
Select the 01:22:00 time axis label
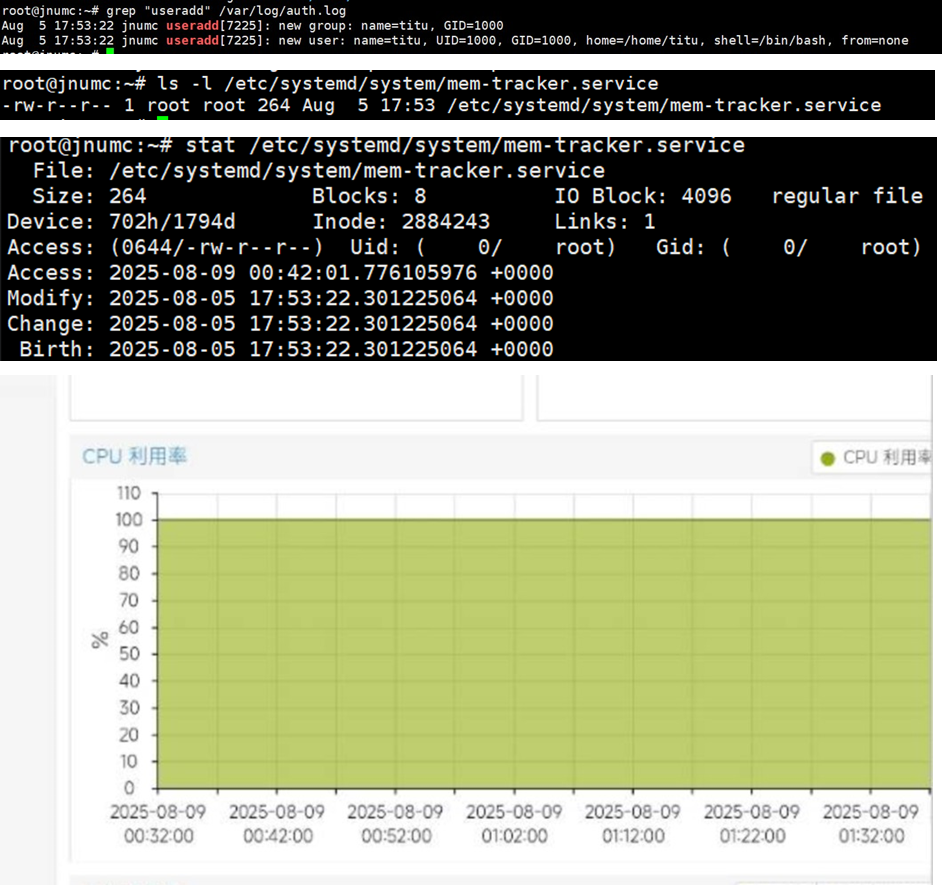click(x=752, y=824)
